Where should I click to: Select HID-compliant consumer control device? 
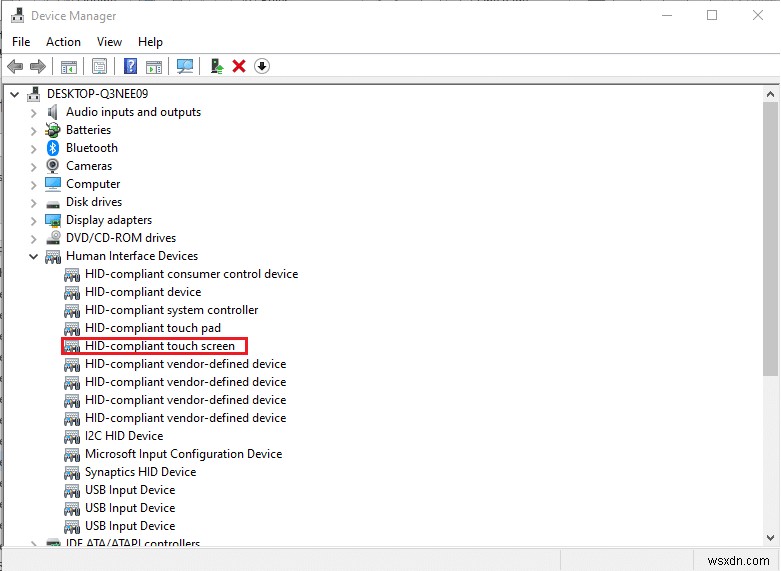tap(191, 274)
